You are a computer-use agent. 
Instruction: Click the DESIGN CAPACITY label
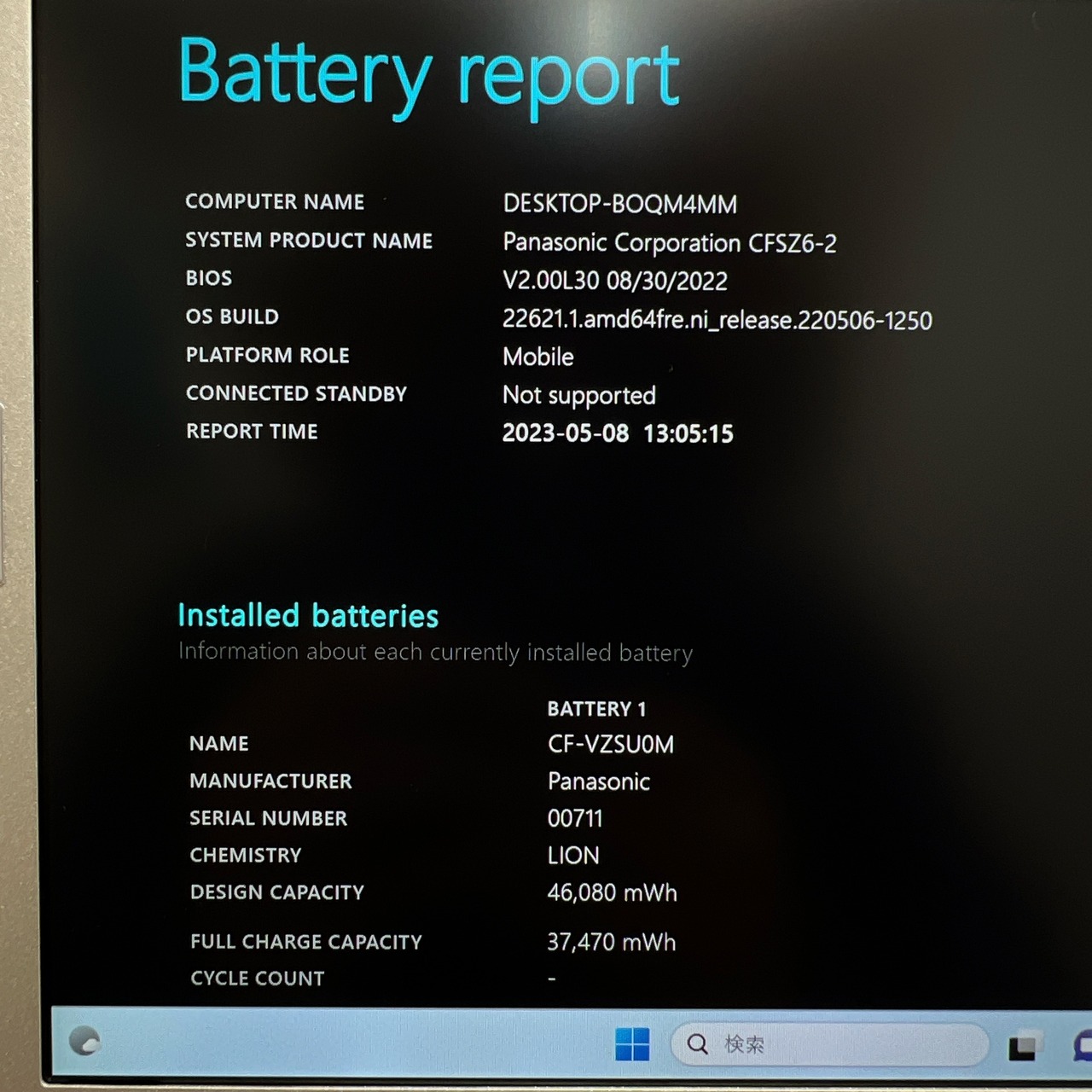[276, 892]
